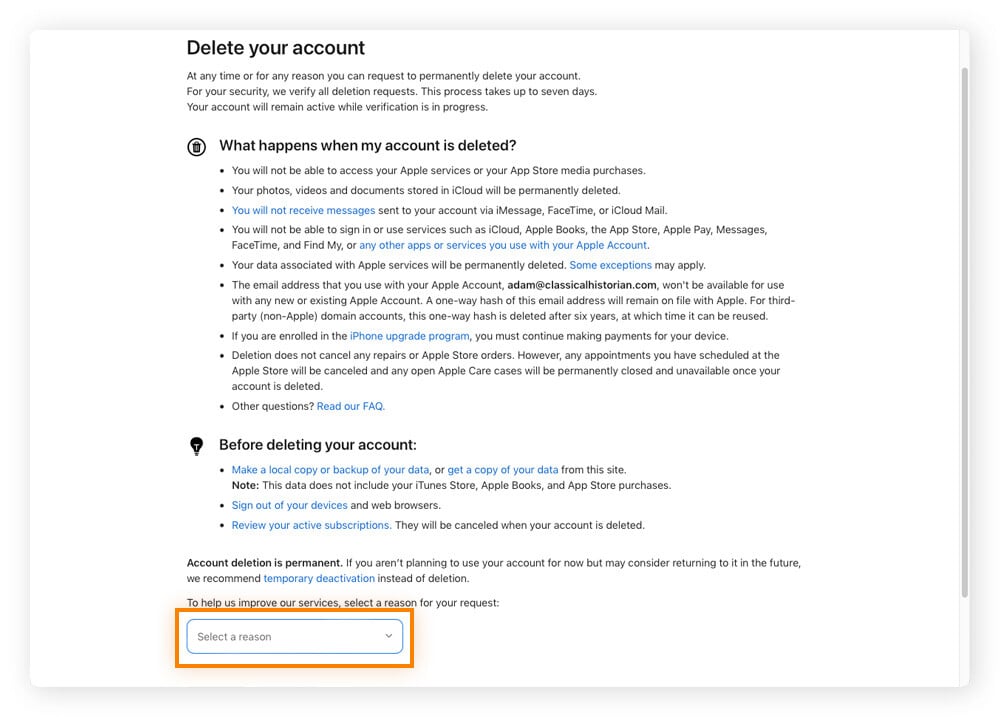This screenshot has height=717, width=1000.
Task: Click 'Review your active subscriptions' link
Action: pyautogui.click(x=310, y=526)
